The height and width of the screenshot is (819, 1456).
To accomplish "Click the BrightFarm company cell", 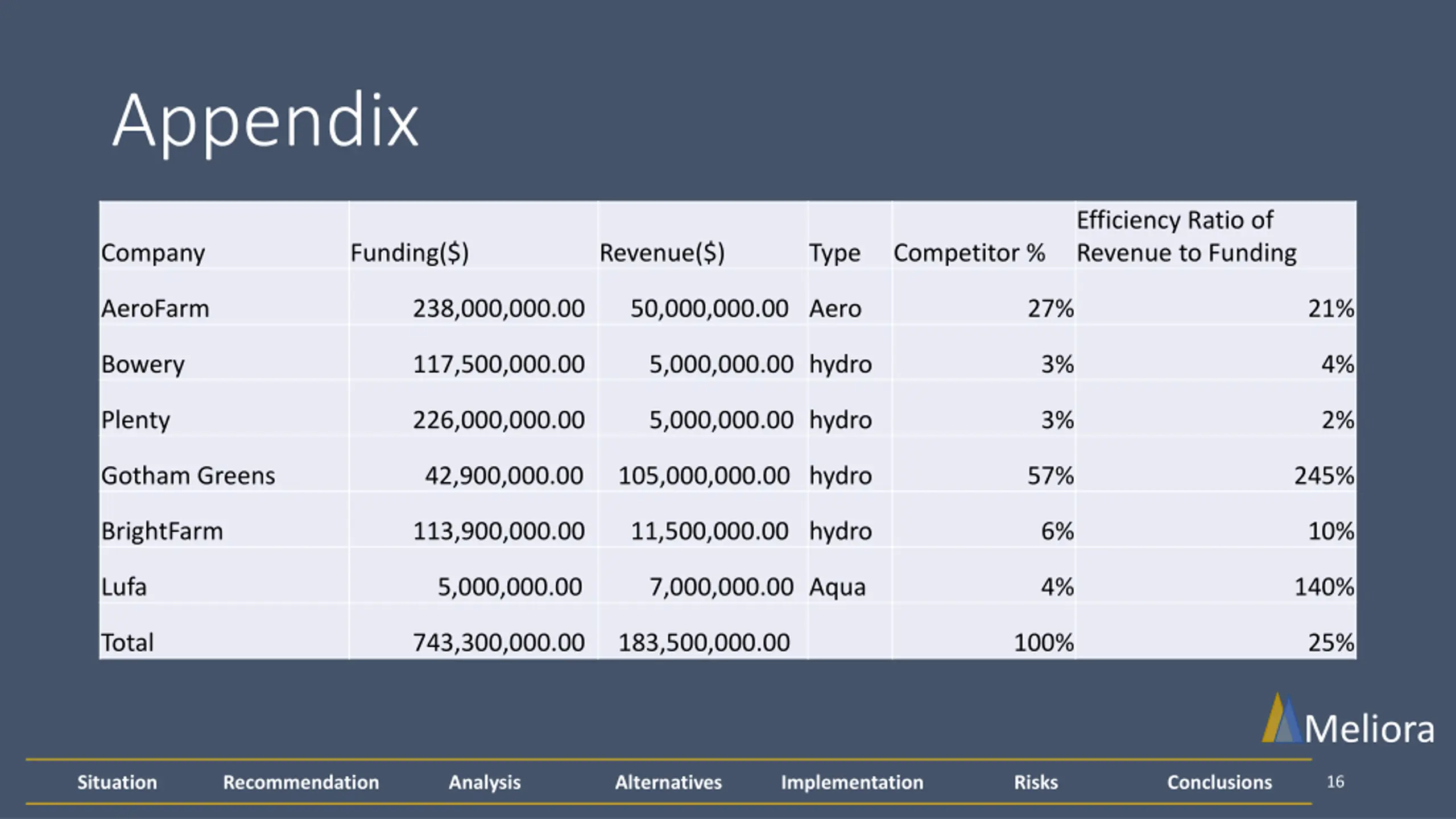I will pyautogui.click(x=162, y=531).
